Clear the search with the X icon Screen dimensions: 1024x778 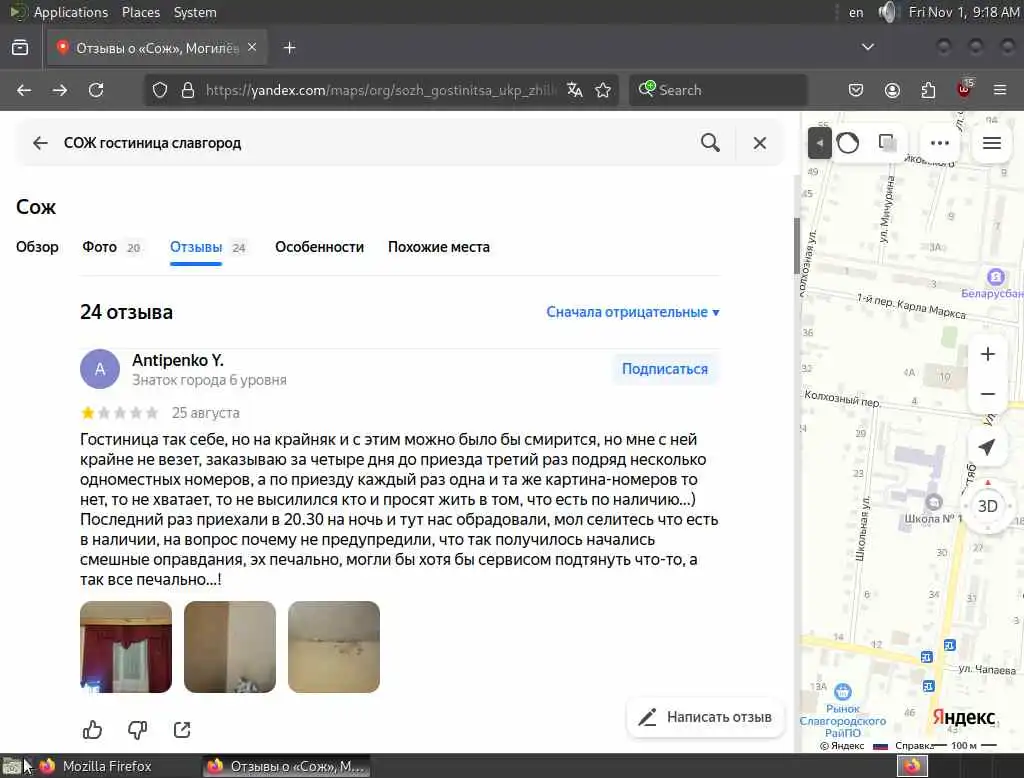tap(760, 143)
